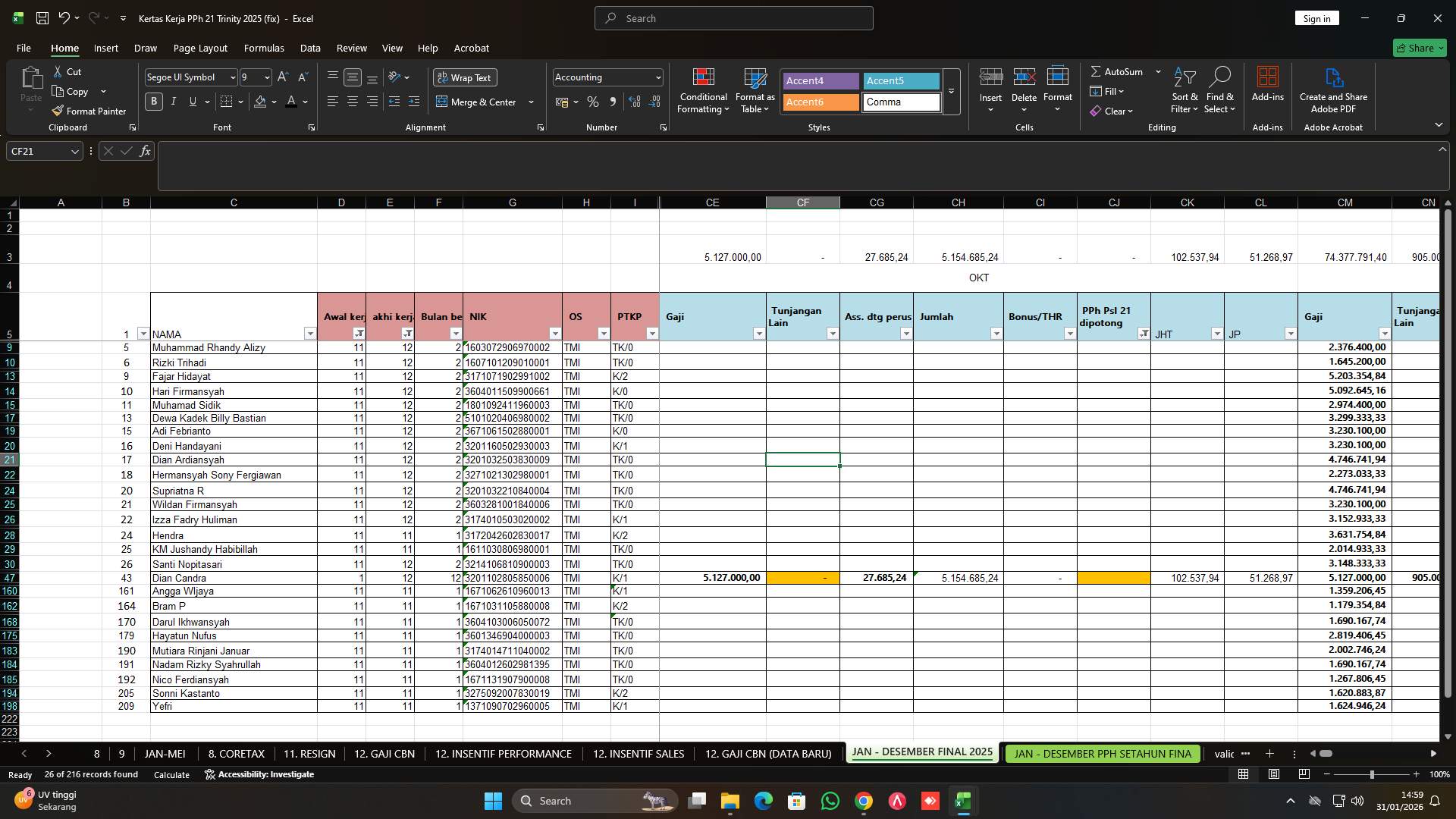
Task: Apply AutoSum to selection
Action: pos(1119,71)
